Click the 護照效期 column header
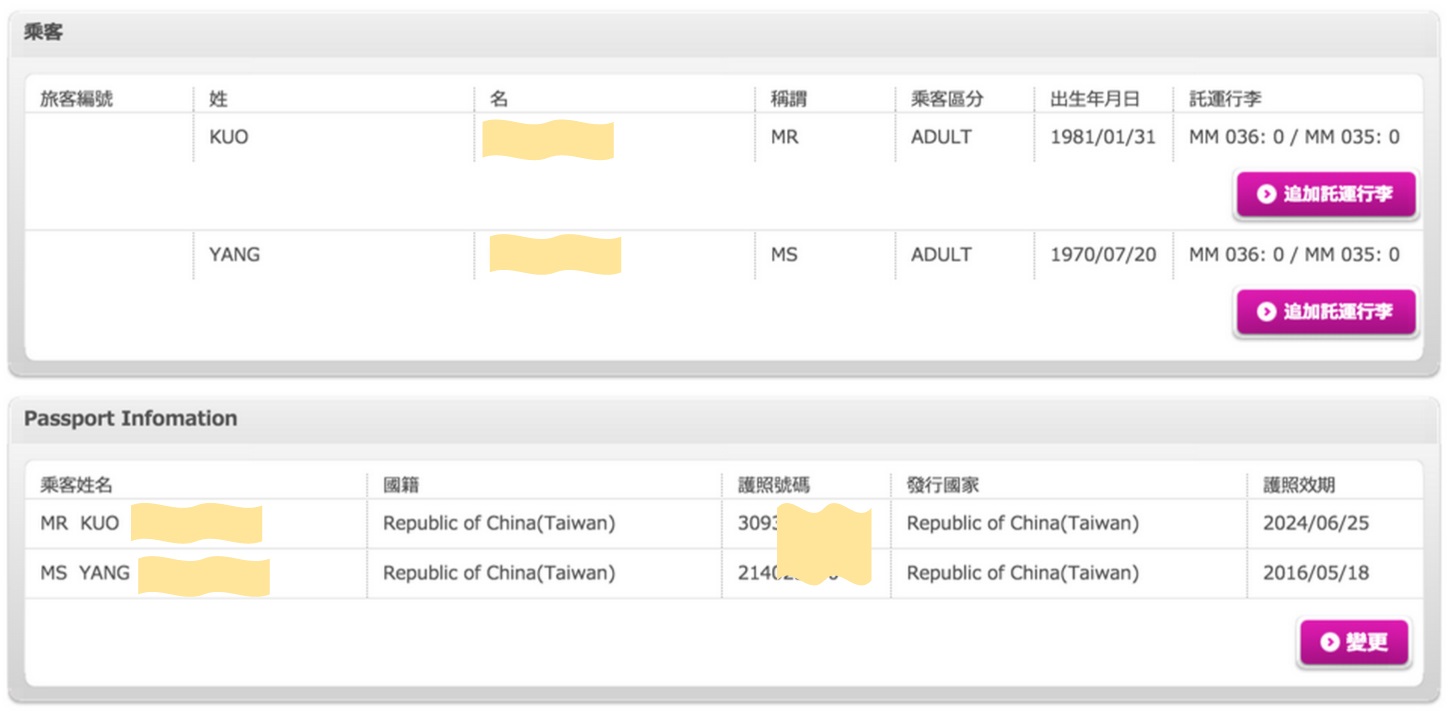 click(1299, 486)
